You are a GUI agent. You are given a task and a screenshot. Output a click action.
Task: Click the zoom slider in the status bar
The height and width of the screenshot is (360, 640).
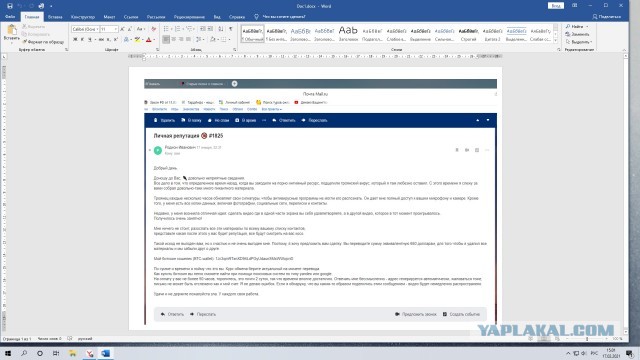tap(587, 339)
